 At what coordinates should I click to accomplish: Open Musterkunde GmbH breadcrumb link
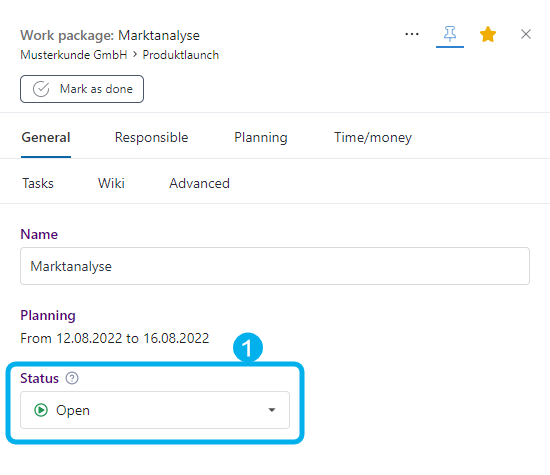tap(74, 55)
